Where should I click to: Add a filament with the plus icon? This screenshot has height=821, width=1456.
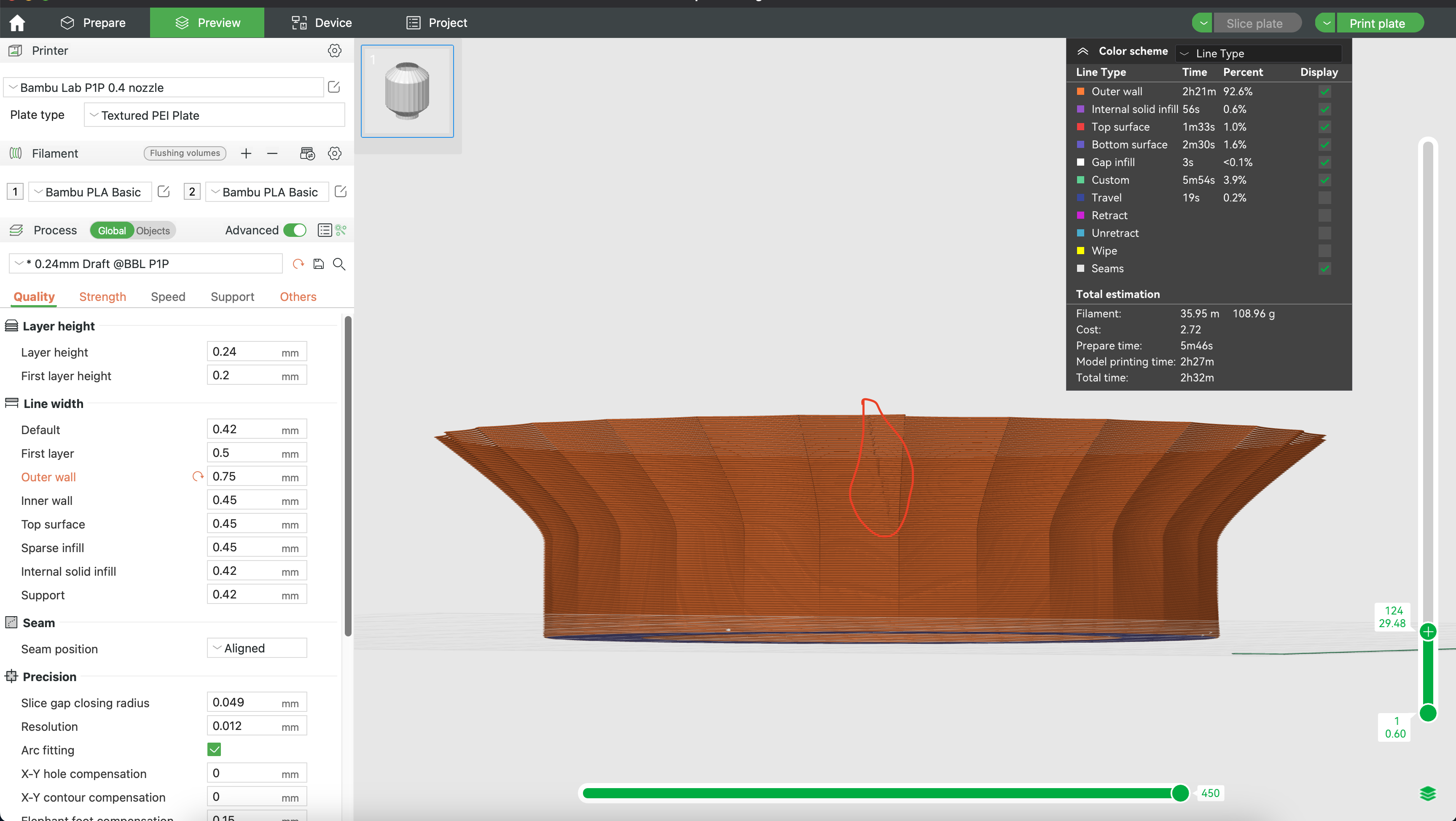(246, 153)
